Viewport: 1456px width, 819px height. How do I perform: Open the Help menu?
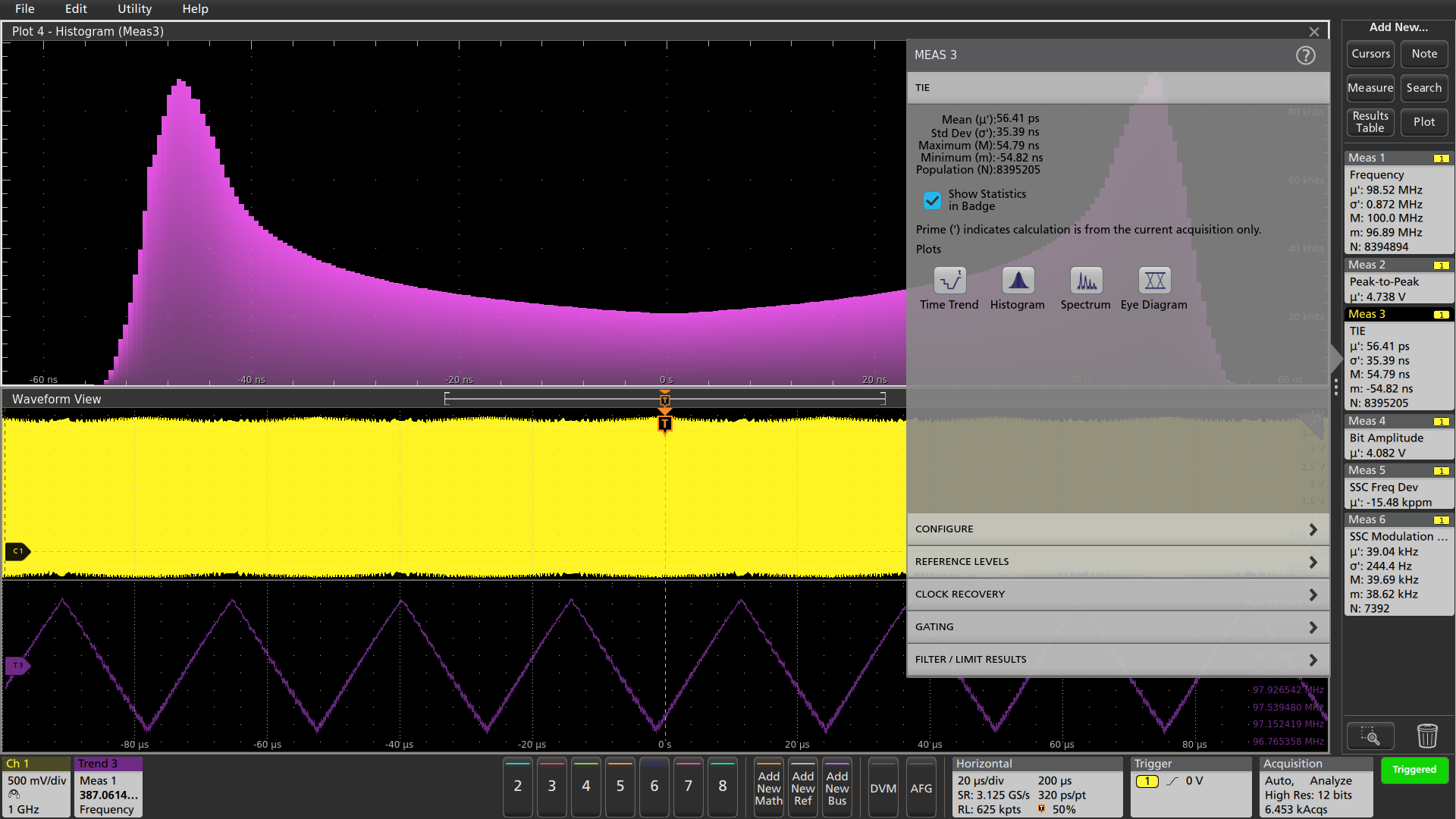coord(195,9)
